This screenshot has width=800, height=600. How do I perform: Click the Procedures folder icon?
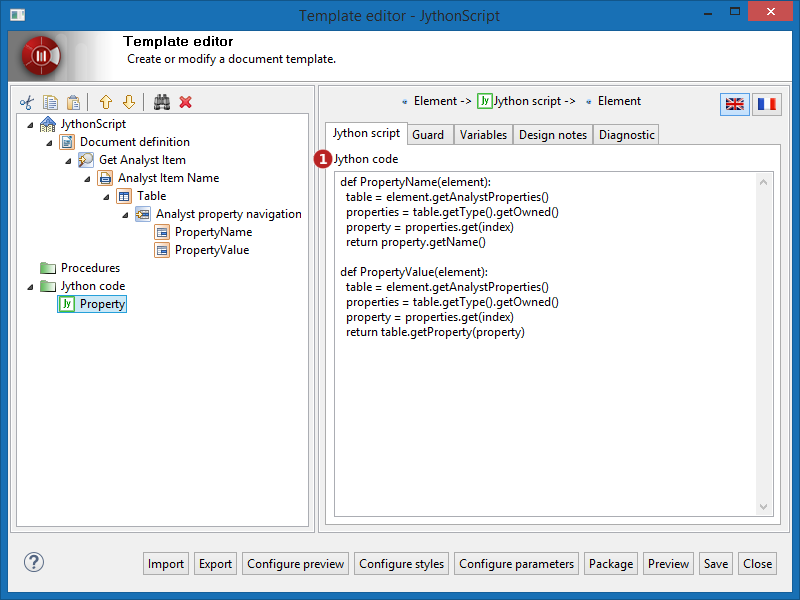coord(48,268)
